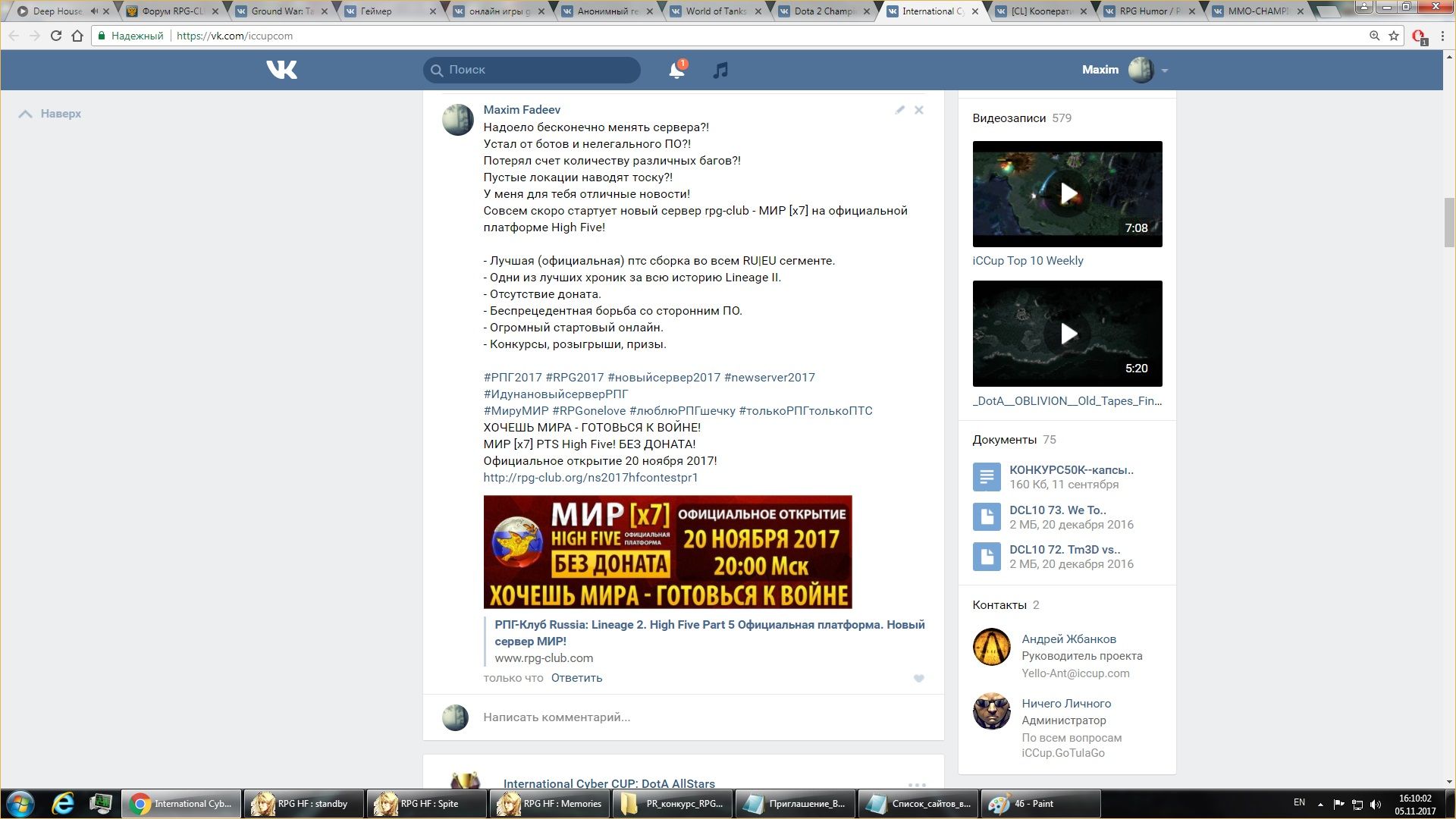
Task: Open the Opera-style extension icon
Action: click(x=1419, y=36)
